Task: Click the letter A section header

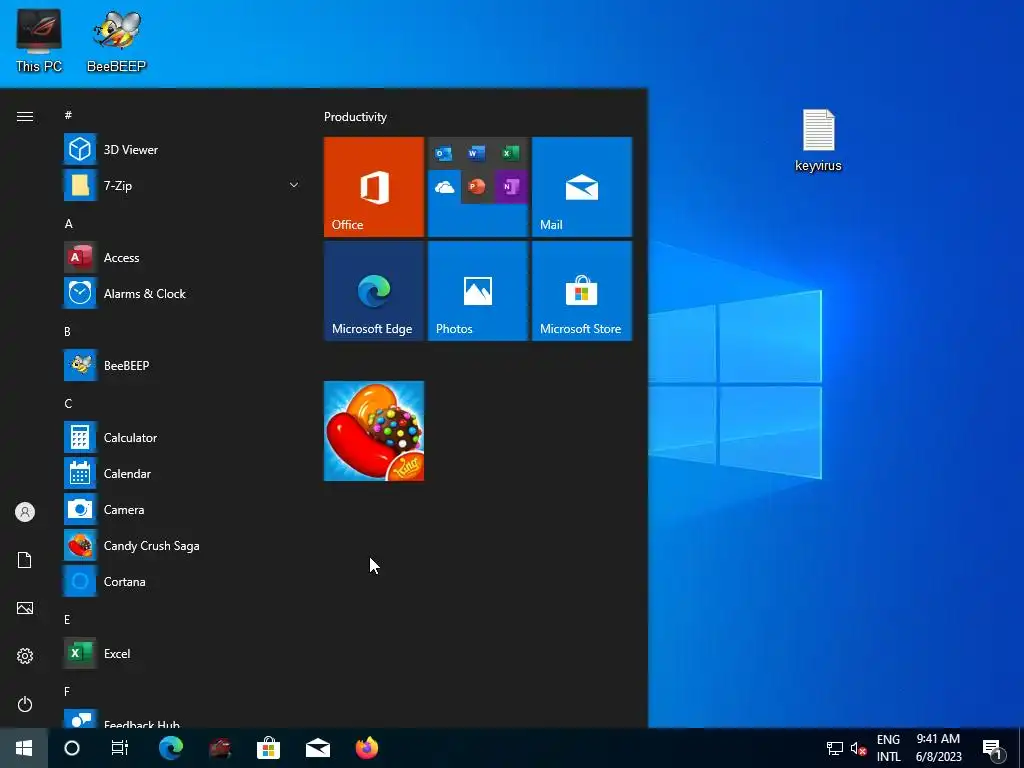Action: point(68,224)
